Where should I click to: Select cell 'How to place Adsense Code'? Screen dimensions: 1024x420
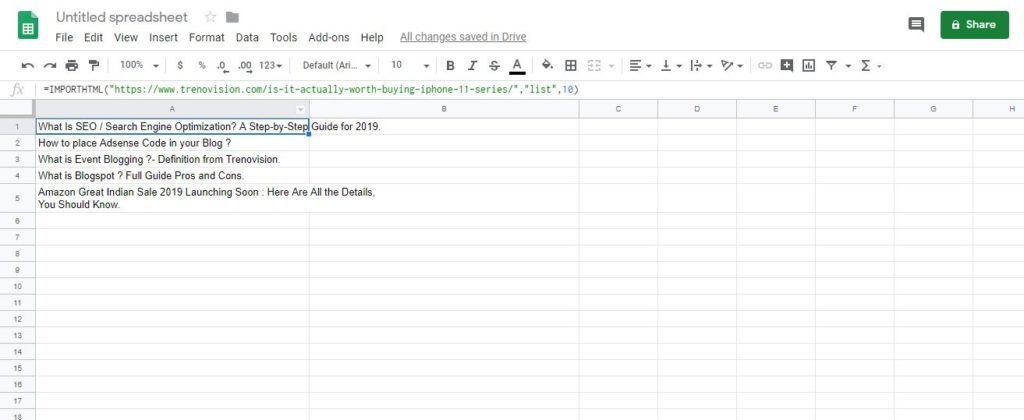[x=172, y=143]
